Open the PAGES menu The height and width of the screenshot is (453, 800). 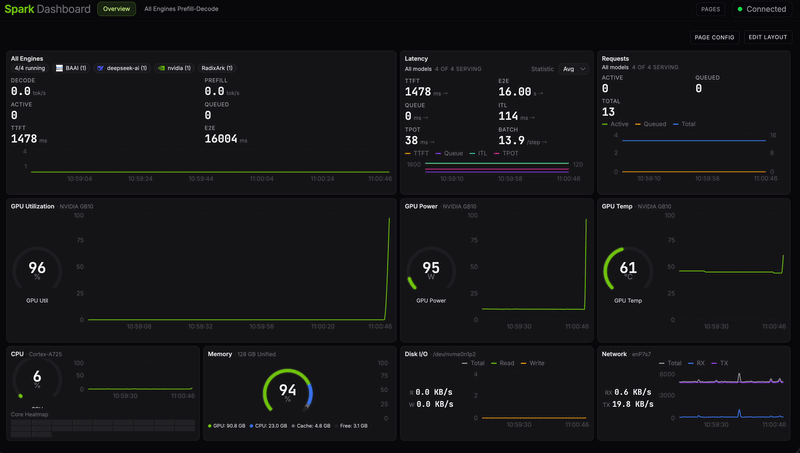(710, 9)
